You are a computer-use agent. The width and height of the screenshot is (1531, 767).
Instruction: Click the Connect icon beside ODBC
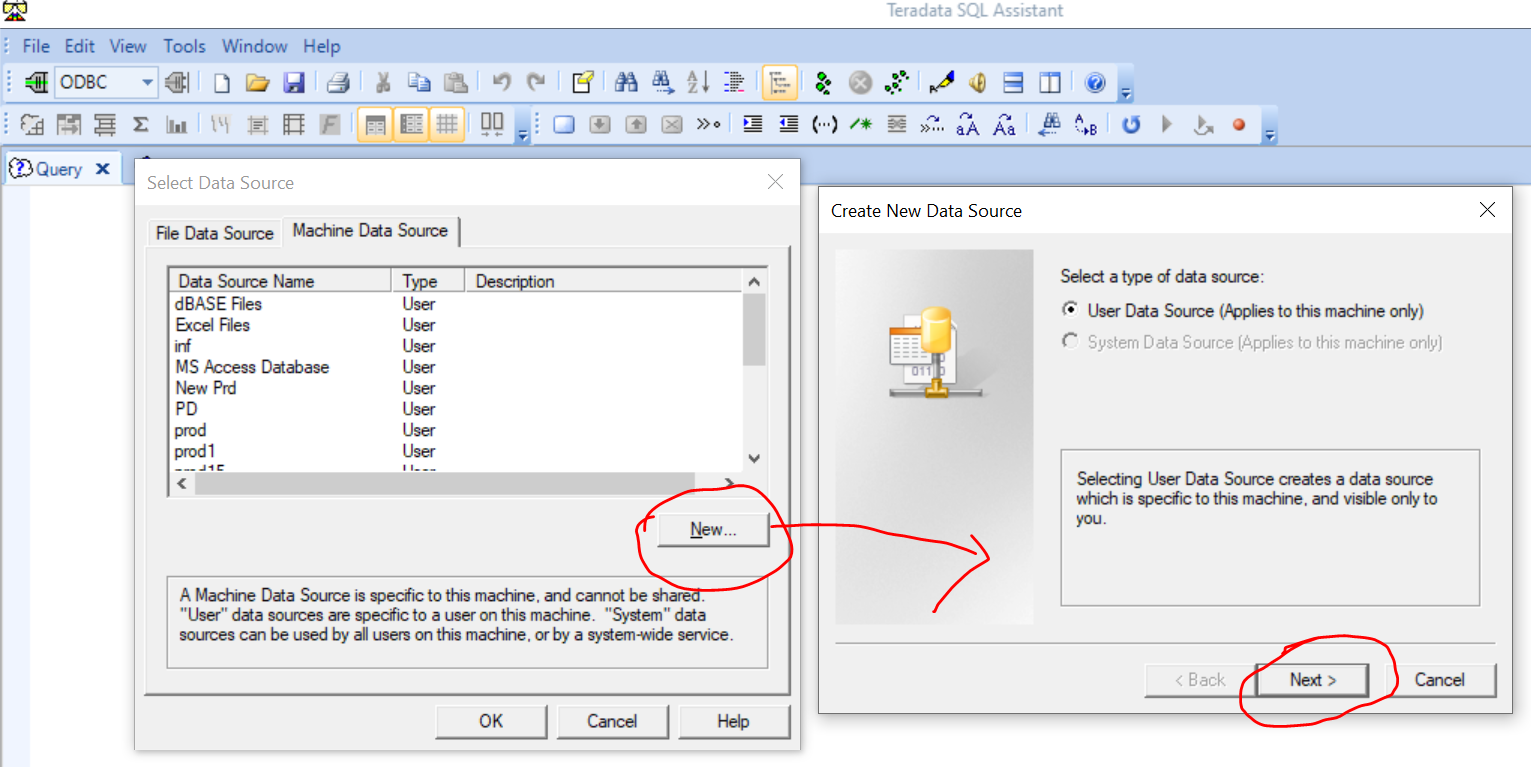click(36, 83)
